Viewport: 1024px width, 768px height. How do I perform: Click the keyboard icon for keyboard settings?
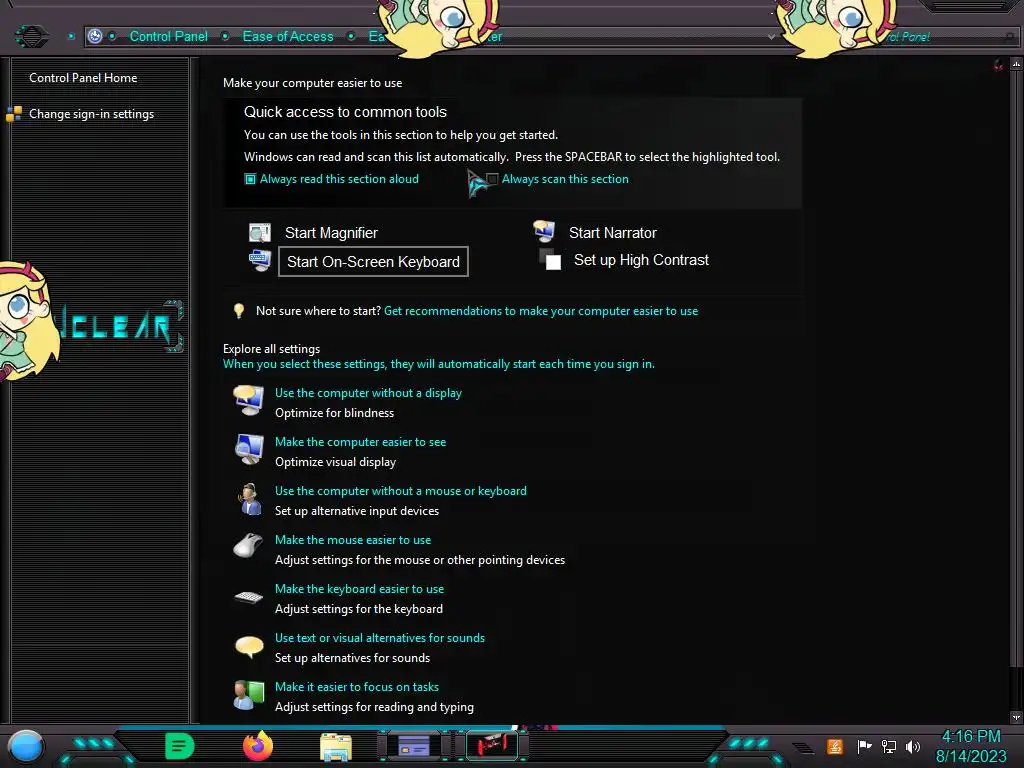pos(249,597)
